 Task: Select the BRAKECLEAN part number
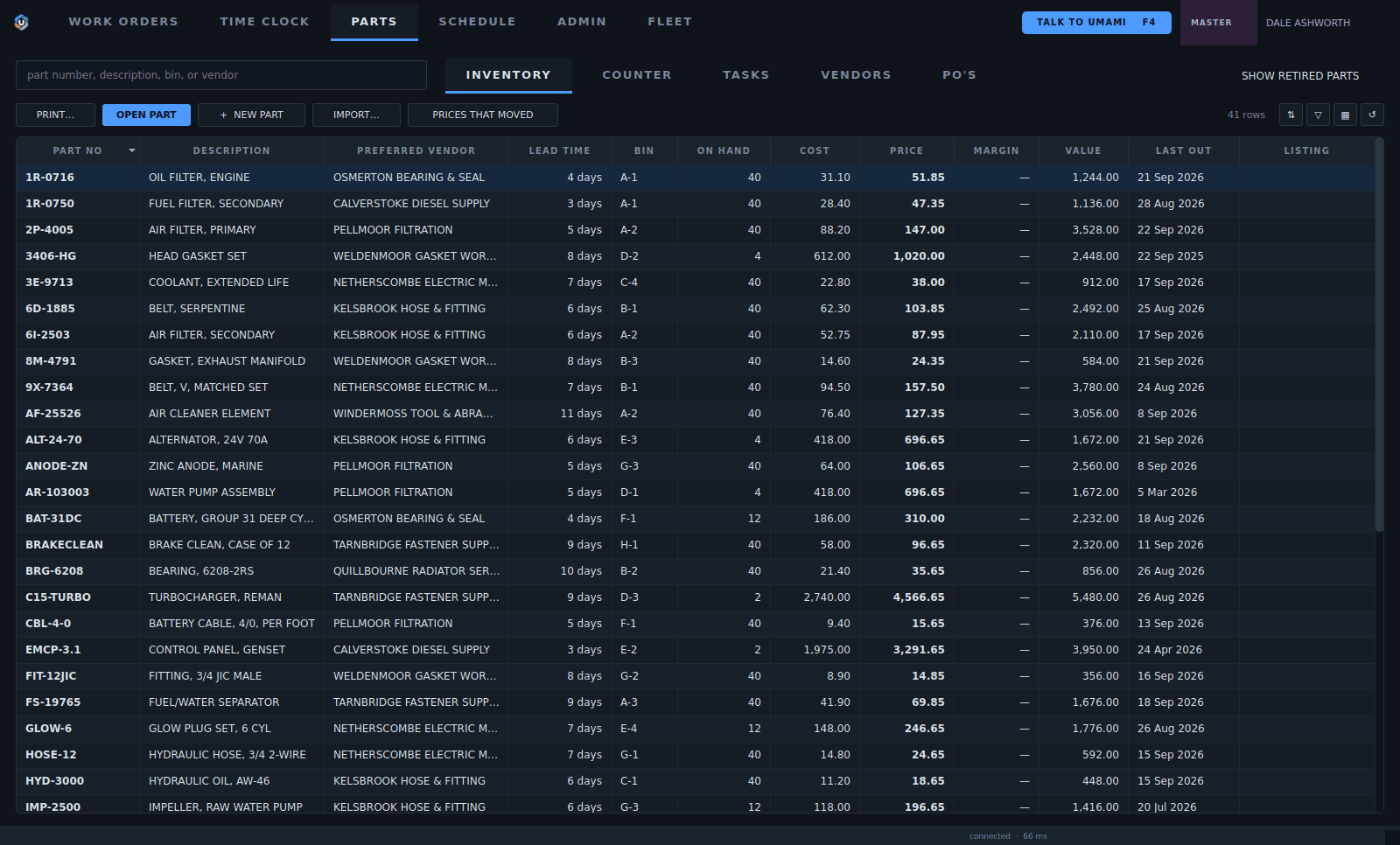pos(64,545)
